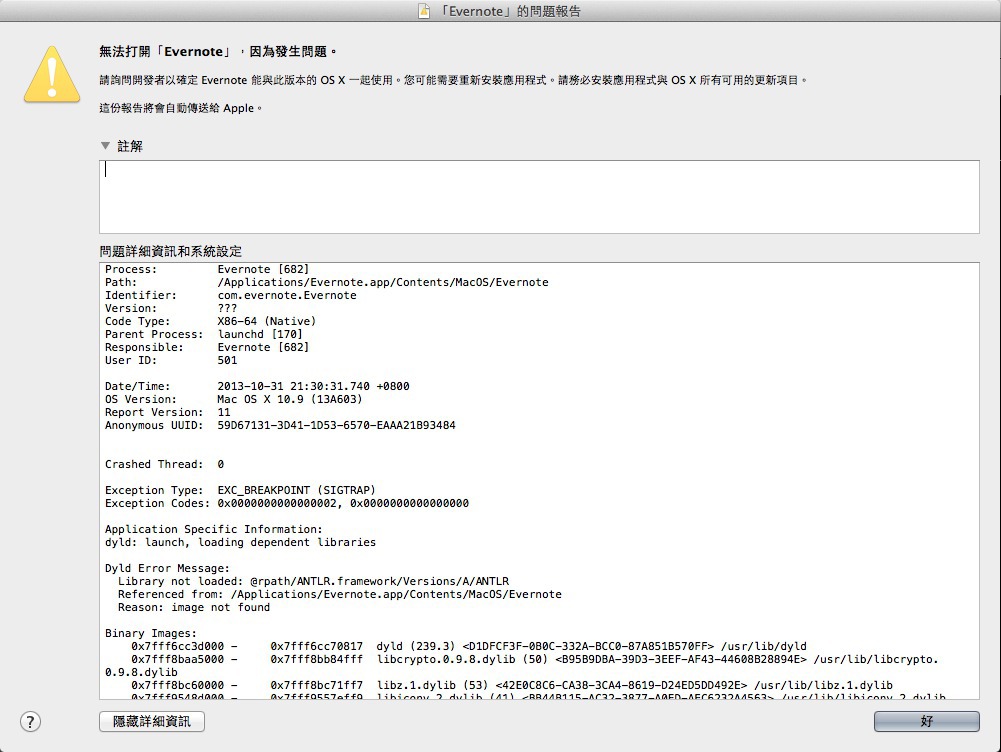Viewport: 1001px width, 752px height.
Task: Collapse the 註解 disclosure triangle
Action: point(105,146)
